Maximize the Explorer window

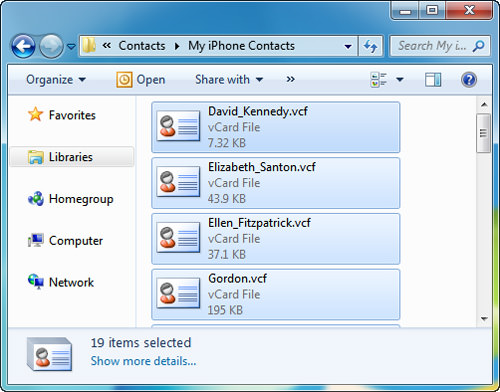point(432,10)
